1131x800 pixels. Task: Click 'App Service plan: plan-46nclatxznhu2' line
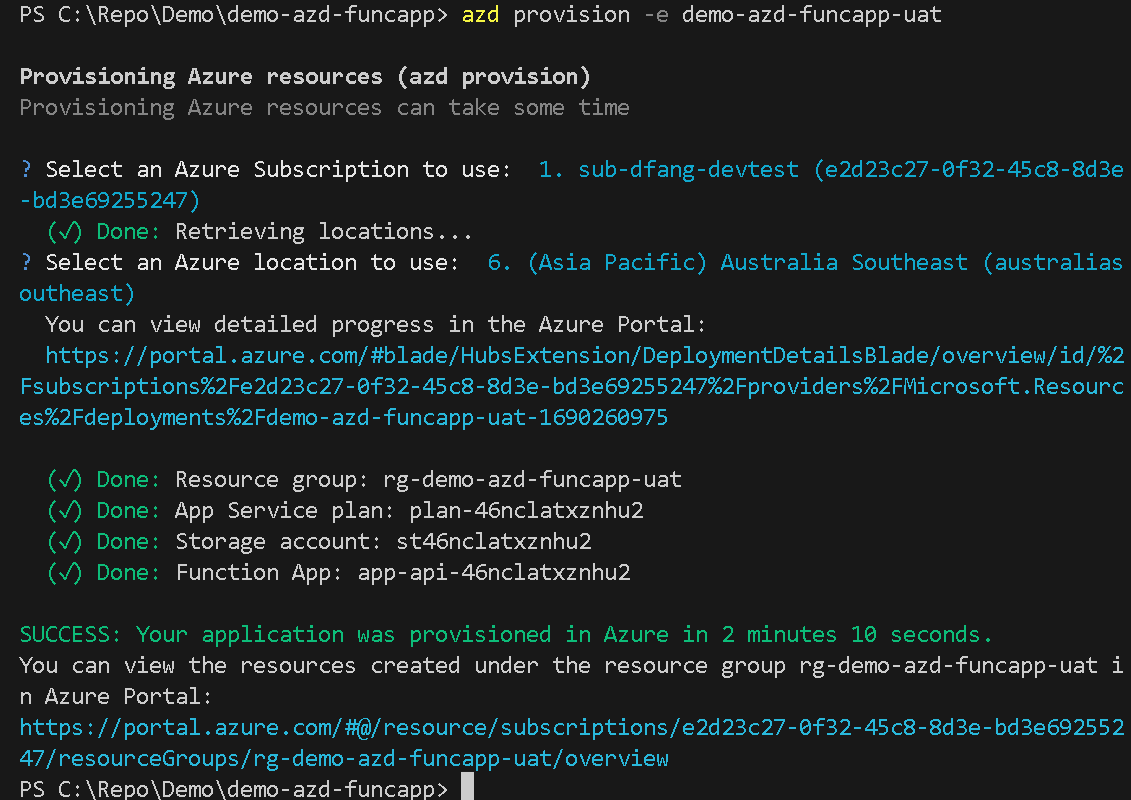tap(409, 511)
